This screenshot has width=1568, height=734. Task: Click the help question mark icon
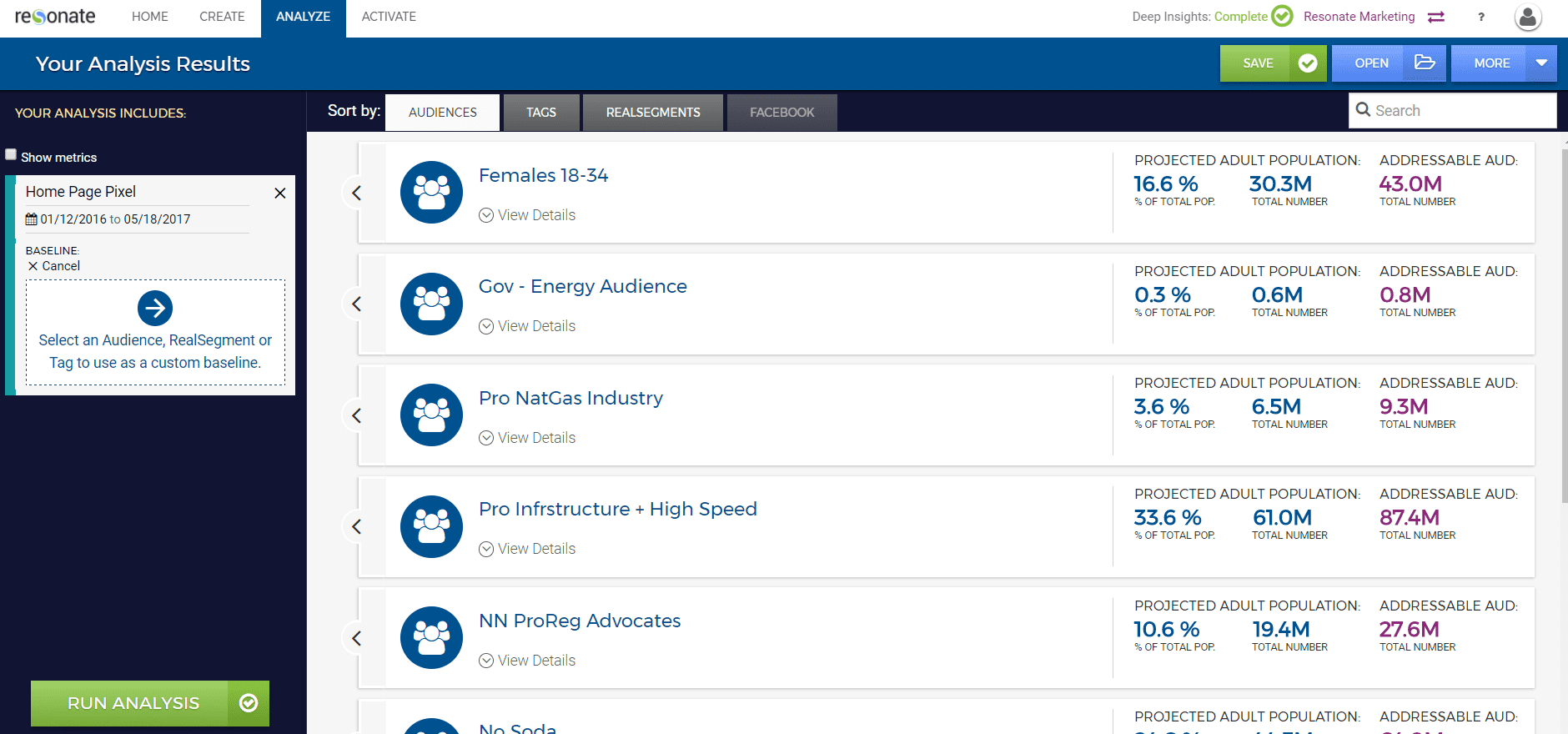[1480, 17]
